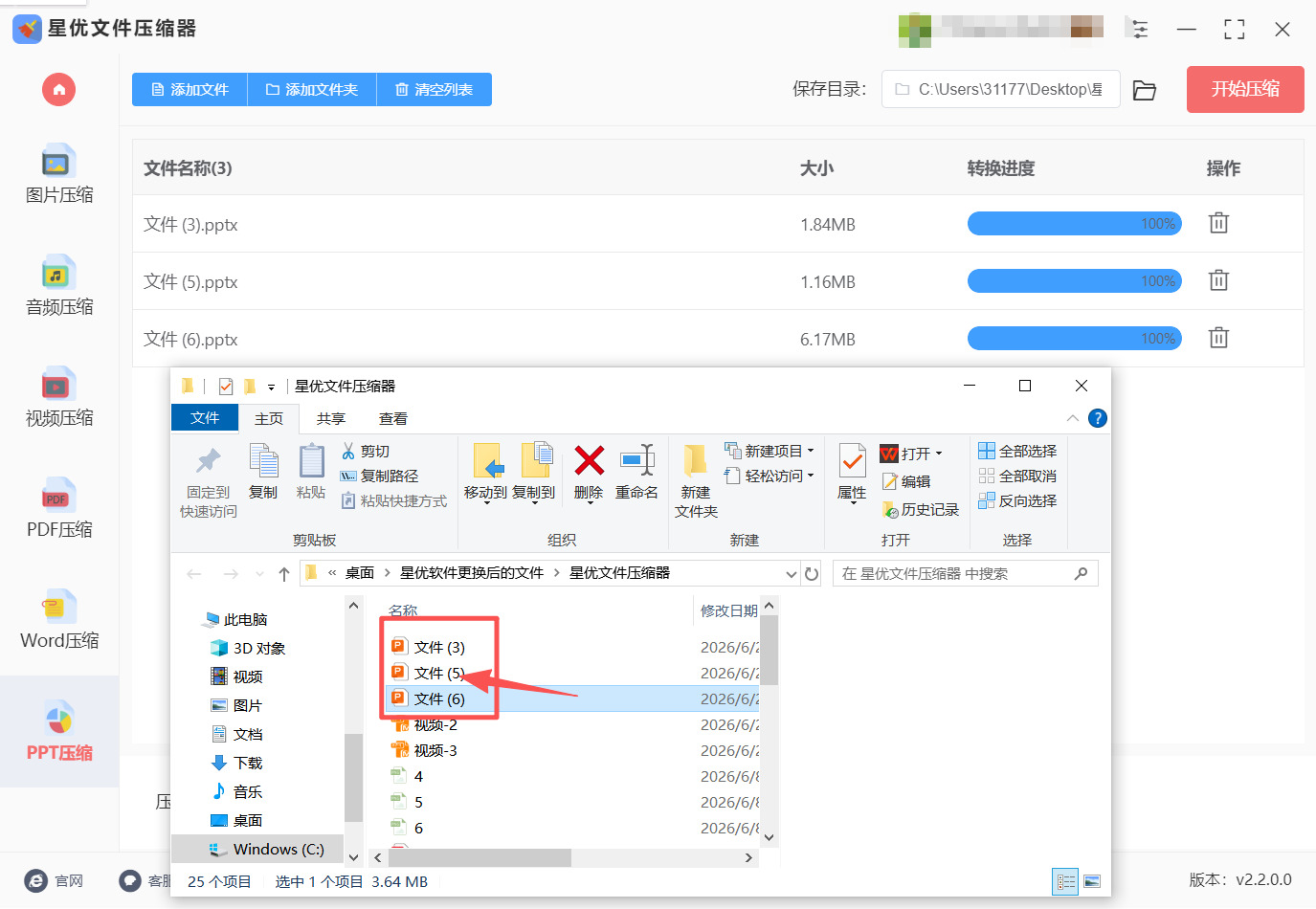Open 音频压缩 audio compression
The image size is (1316, 909).
pos(59,287)
